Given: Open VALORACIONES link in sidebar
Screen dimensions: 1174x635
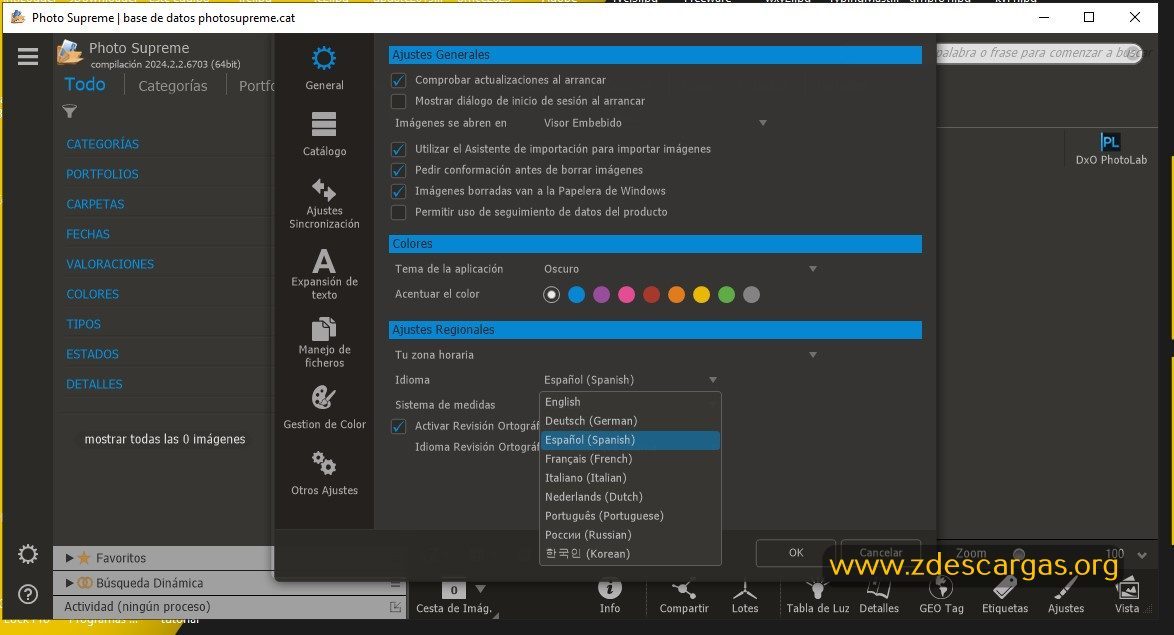Looking at the screenshot, I should tap(110, 264).
